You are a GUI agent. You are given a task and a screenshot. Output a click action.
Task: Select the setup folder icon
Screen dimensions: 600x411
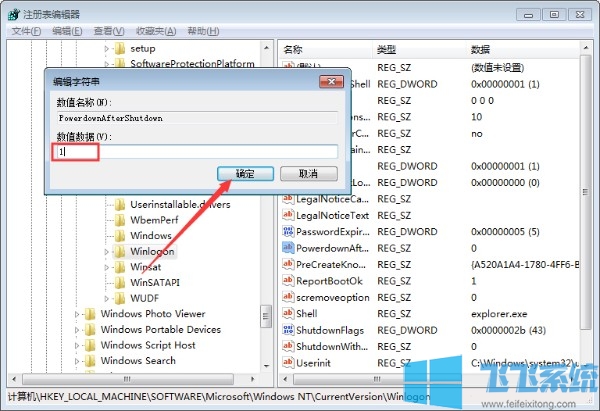point(120,49)
